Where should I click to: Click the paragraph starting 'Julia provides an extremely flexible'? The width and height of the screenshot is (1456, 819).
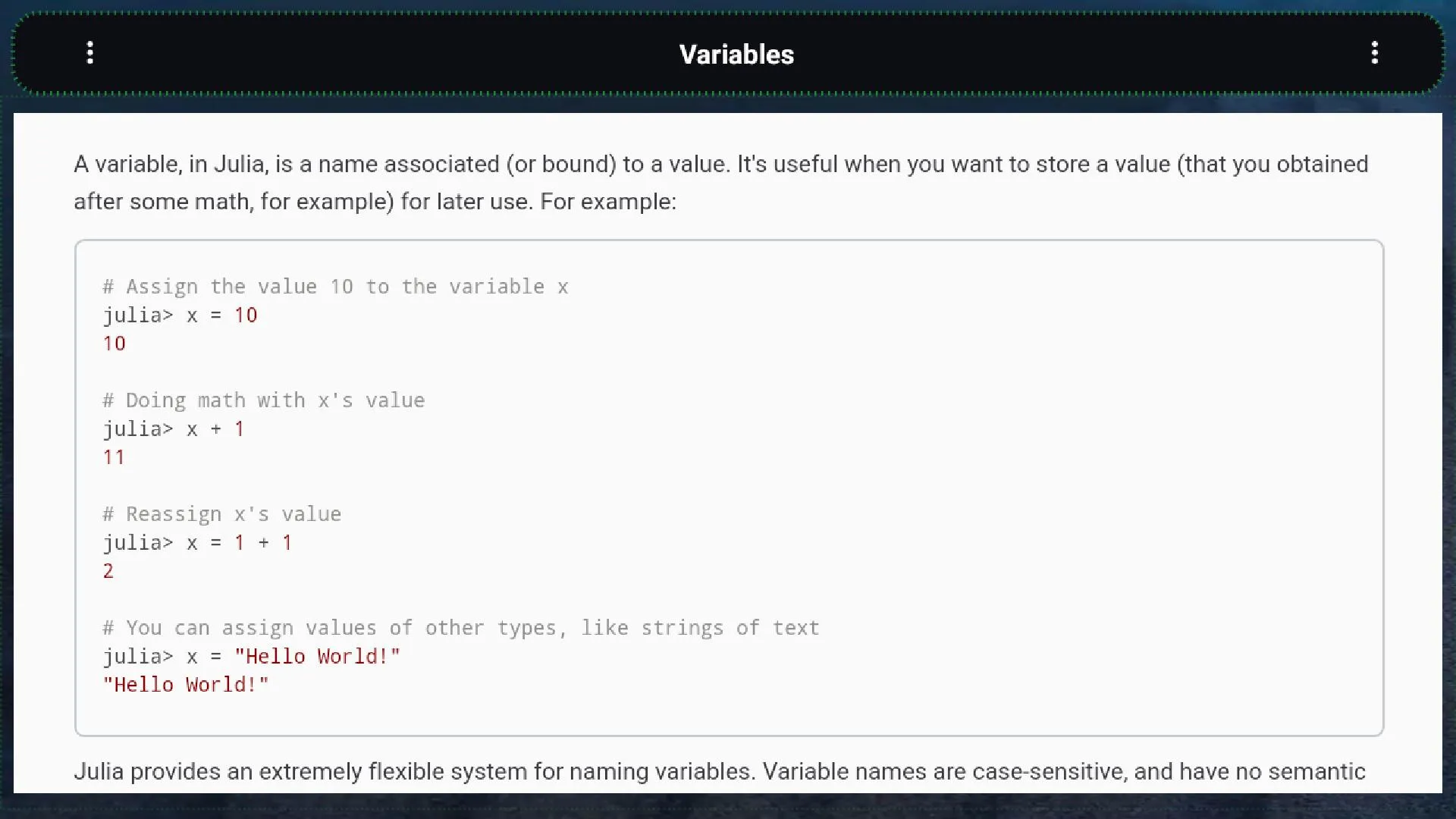pyautogui.click(x=720, y=772)
